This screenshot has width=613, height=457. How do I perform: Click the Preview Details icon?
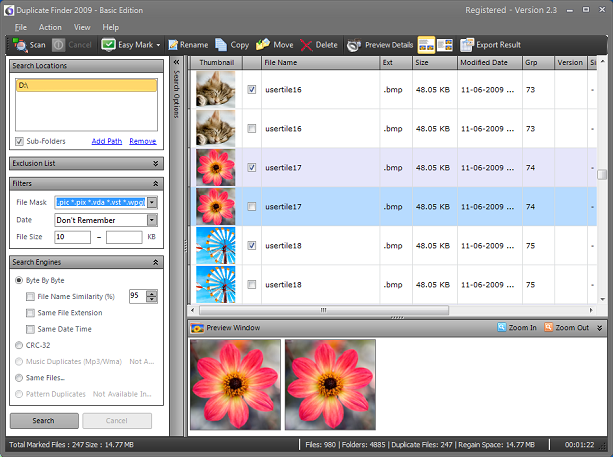coord(354,45)
